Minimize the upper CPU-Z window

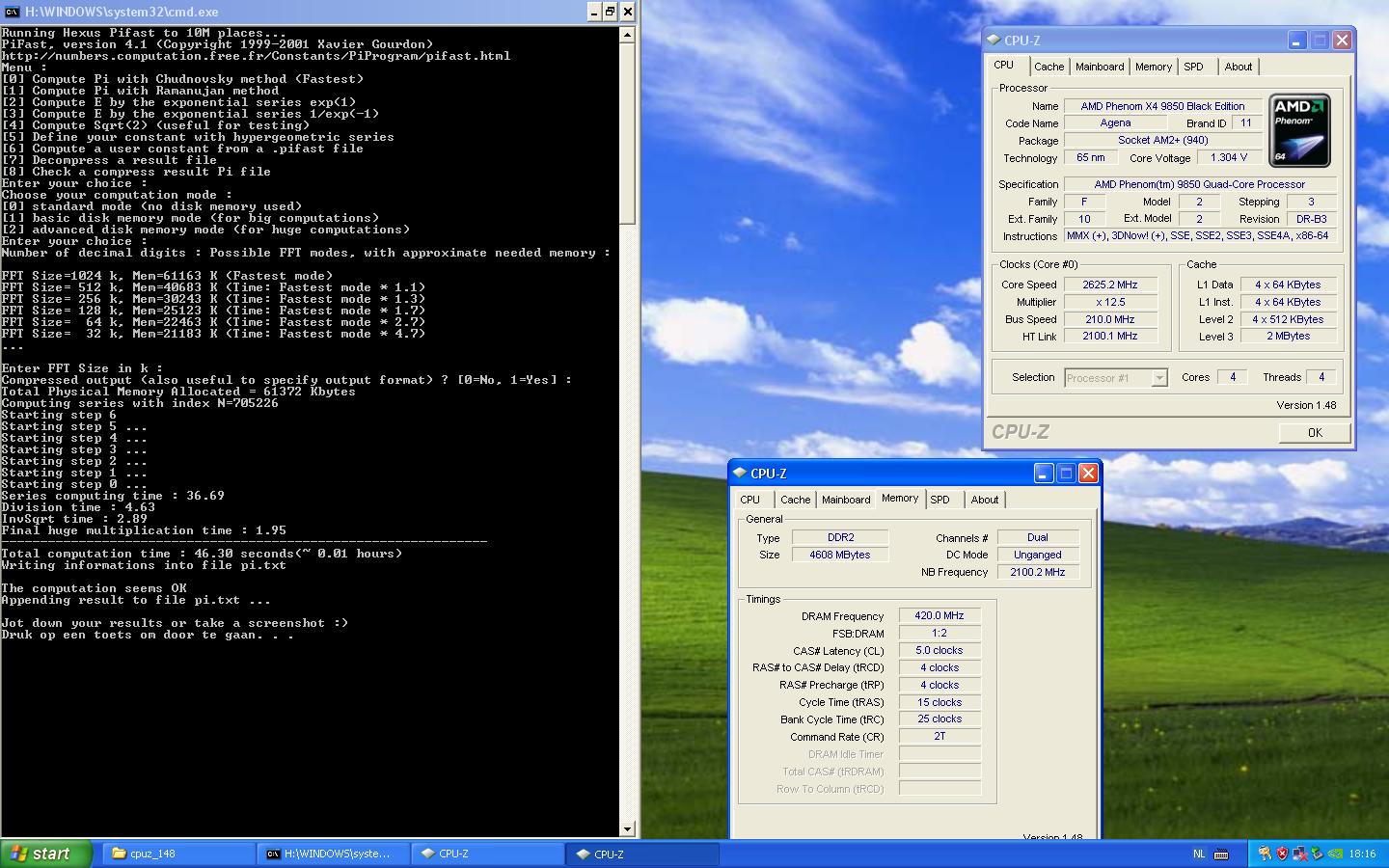1297,40
